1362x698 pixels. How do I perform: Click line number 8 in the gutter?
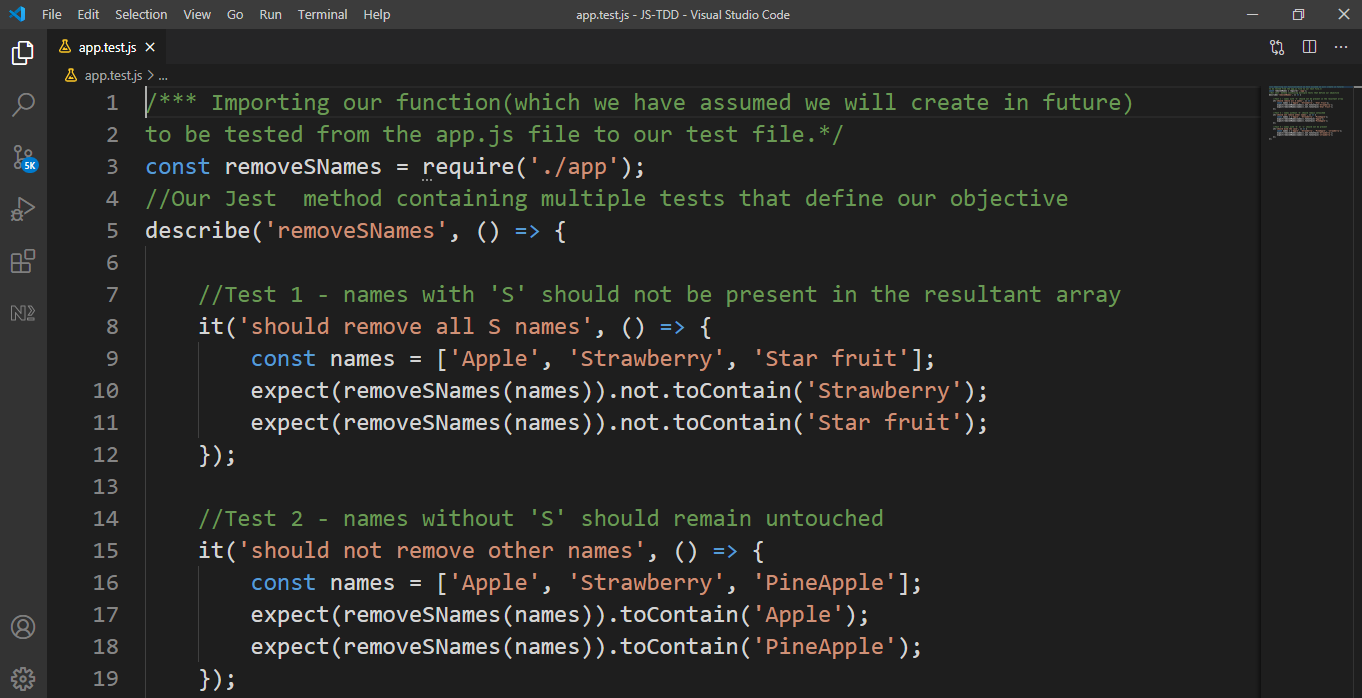tap(112, 327)
